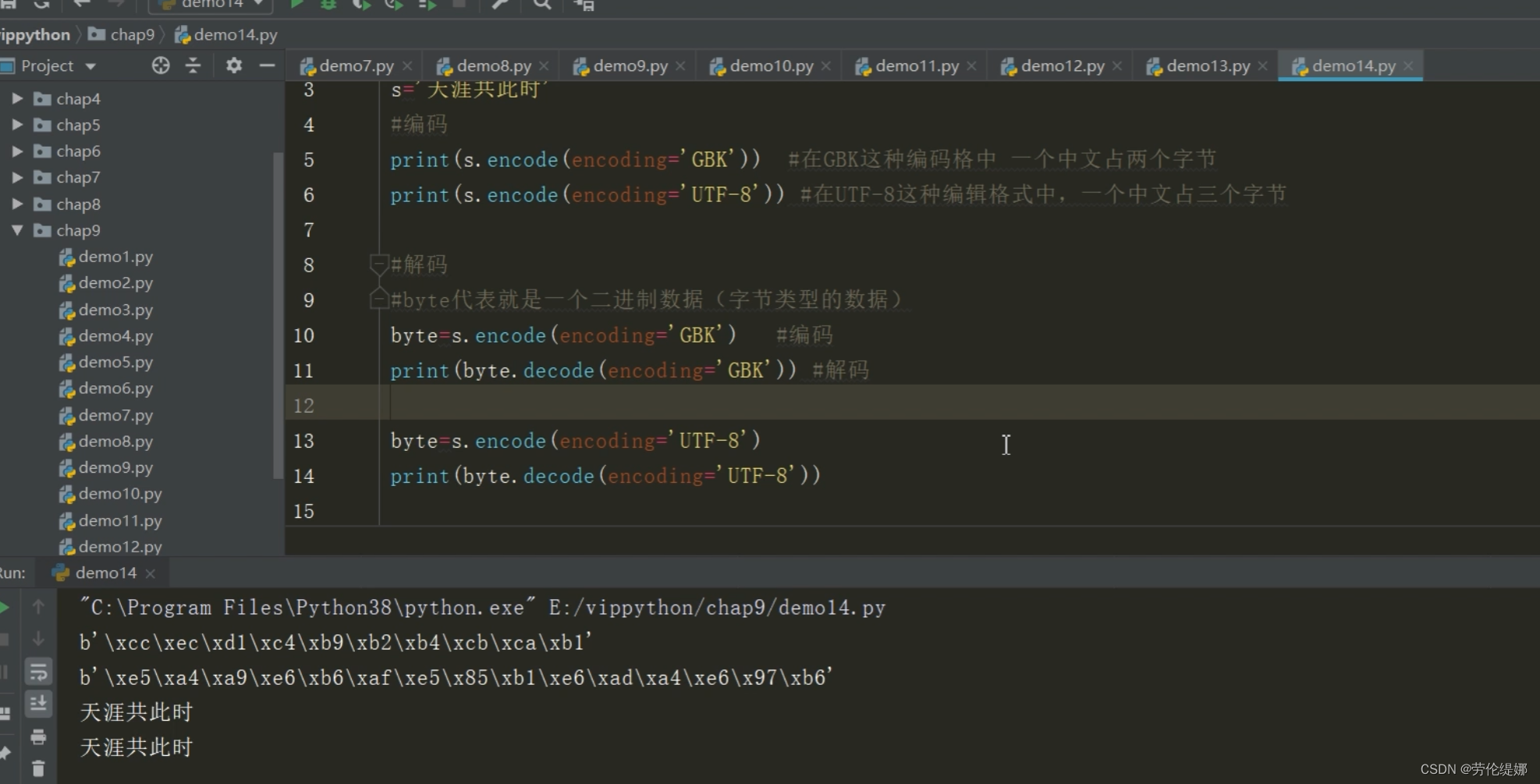This screenshot has width=1540, height=784.
Task: Click the fold end marker at line 9
Action: click(x=378, y=299)
